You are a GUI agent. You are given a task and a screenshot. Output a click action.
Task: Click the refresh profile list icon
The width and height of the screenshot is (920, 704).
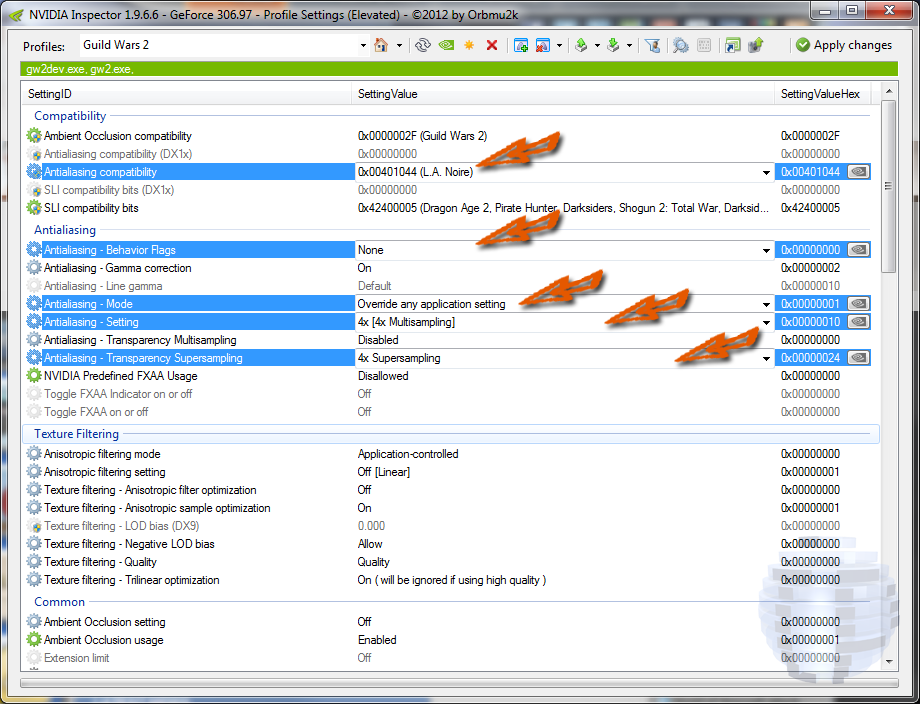[422, 45]
